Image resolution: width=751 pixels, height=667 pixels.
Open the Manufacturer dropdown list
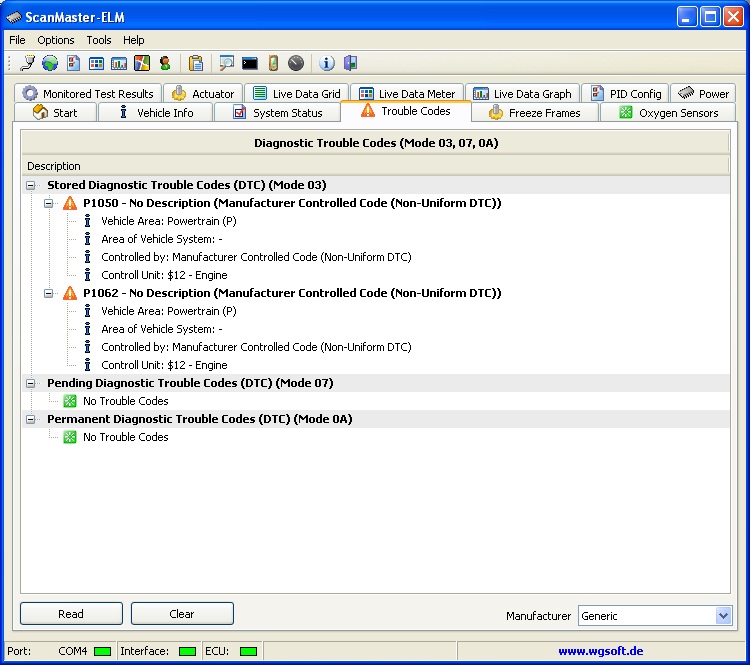pyautogui.click(x=723, y=615)
